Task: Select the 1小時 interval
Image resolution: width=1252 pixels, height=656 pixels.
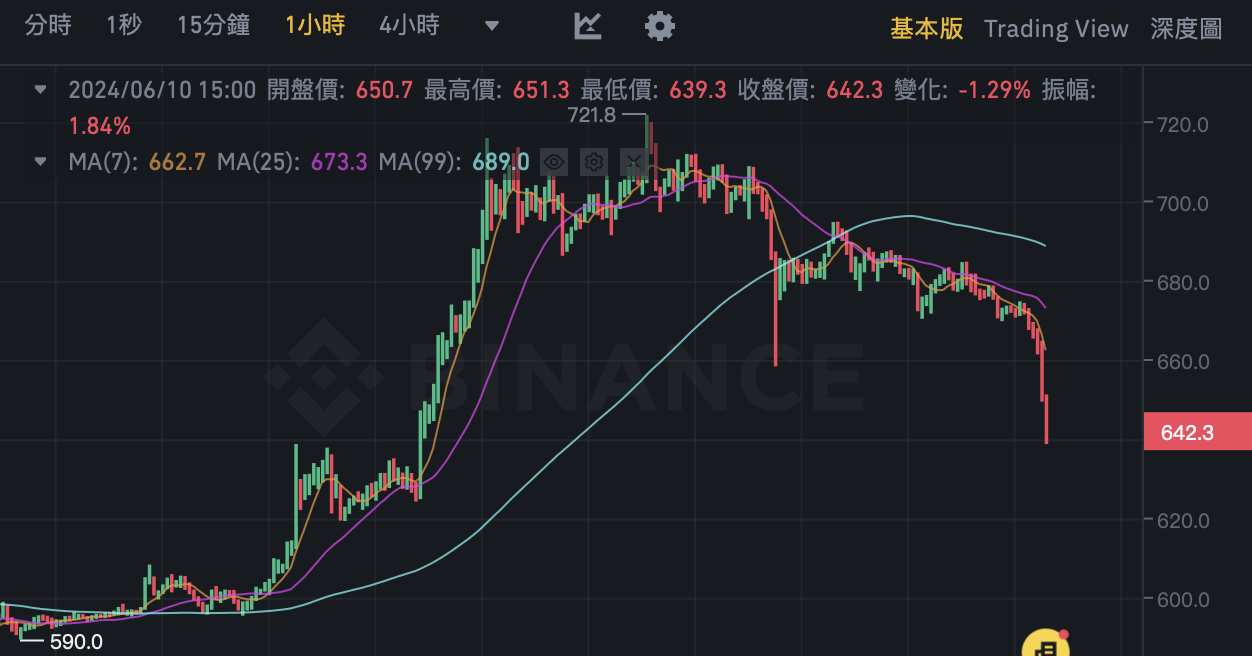Action: tap(314, 26)
